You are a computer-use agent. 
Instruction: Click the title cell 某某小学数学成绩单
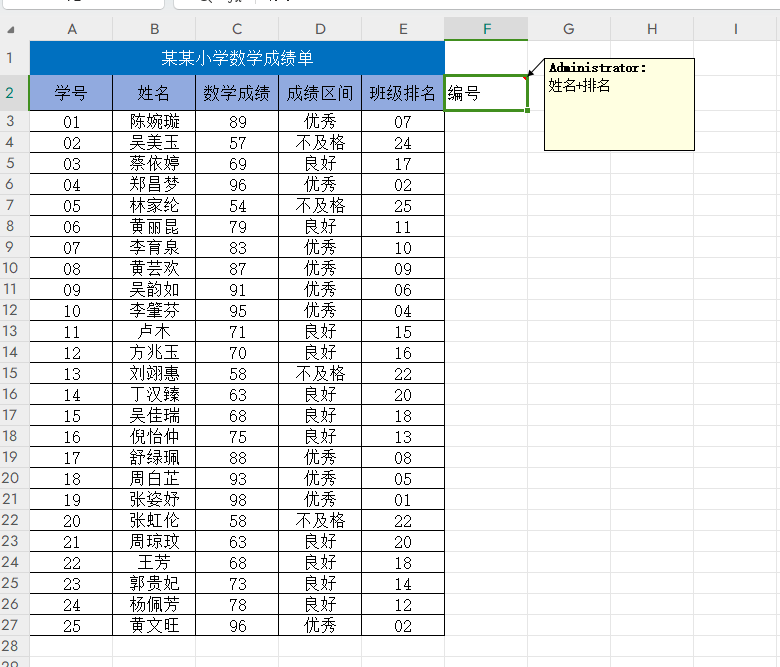pyautogui.click(x=237, y=58)
